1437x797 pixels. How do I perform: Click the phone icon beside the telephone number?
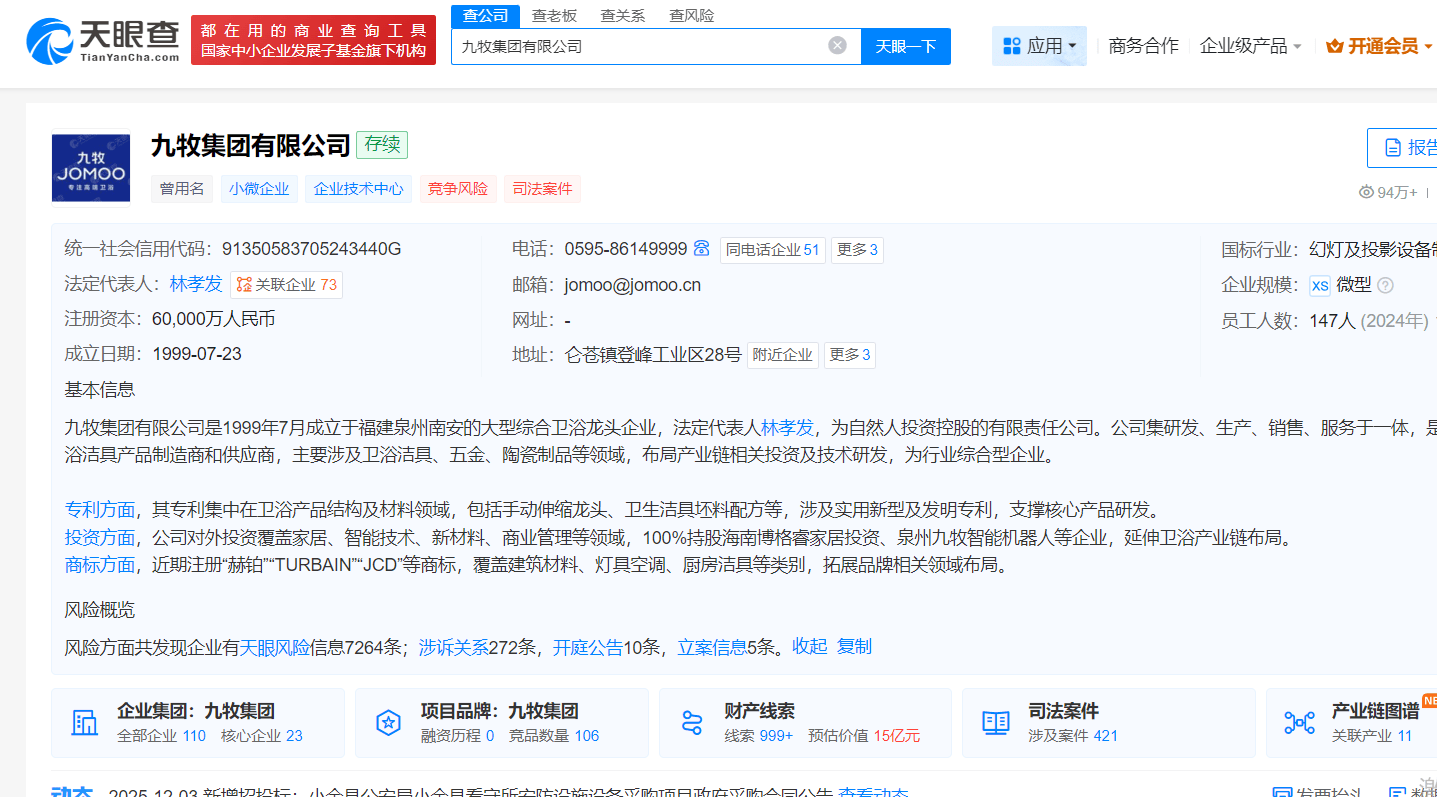coord(702,249)
